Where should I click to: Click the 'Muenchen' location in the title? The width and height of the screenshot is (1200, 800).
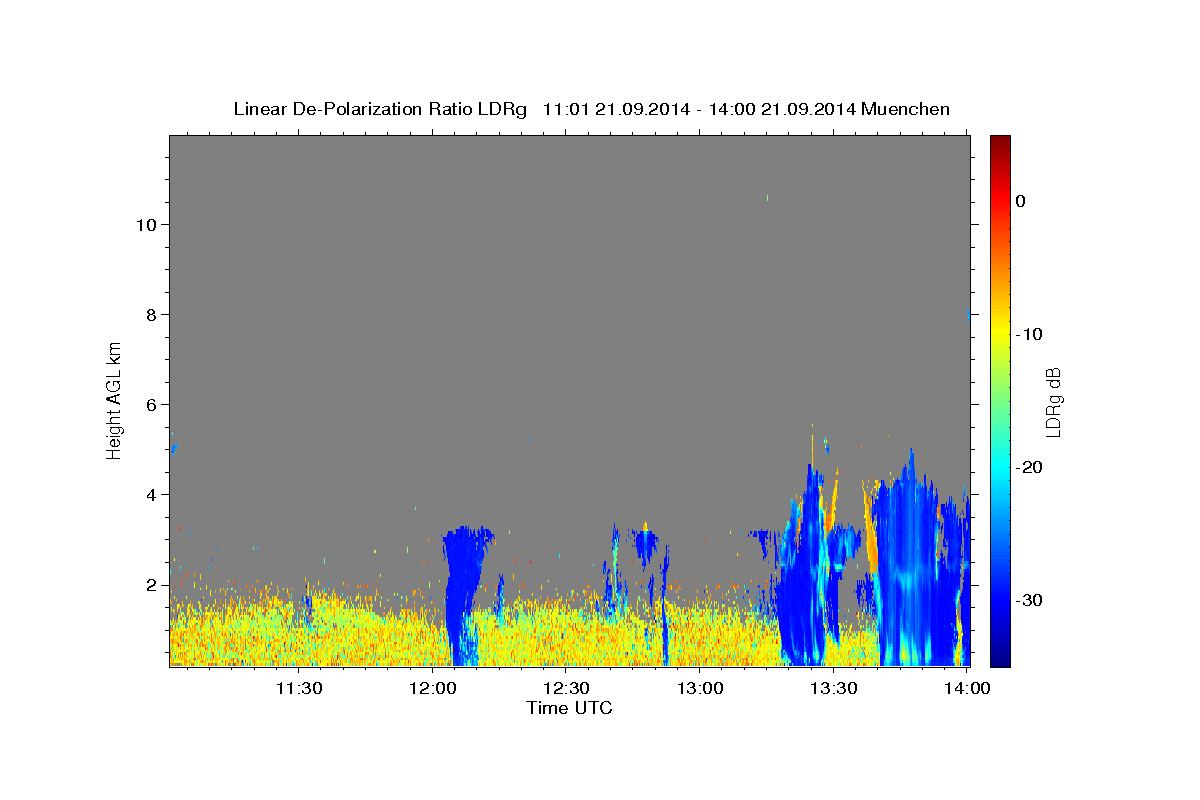pyautogui.click(x=906, y=109)
